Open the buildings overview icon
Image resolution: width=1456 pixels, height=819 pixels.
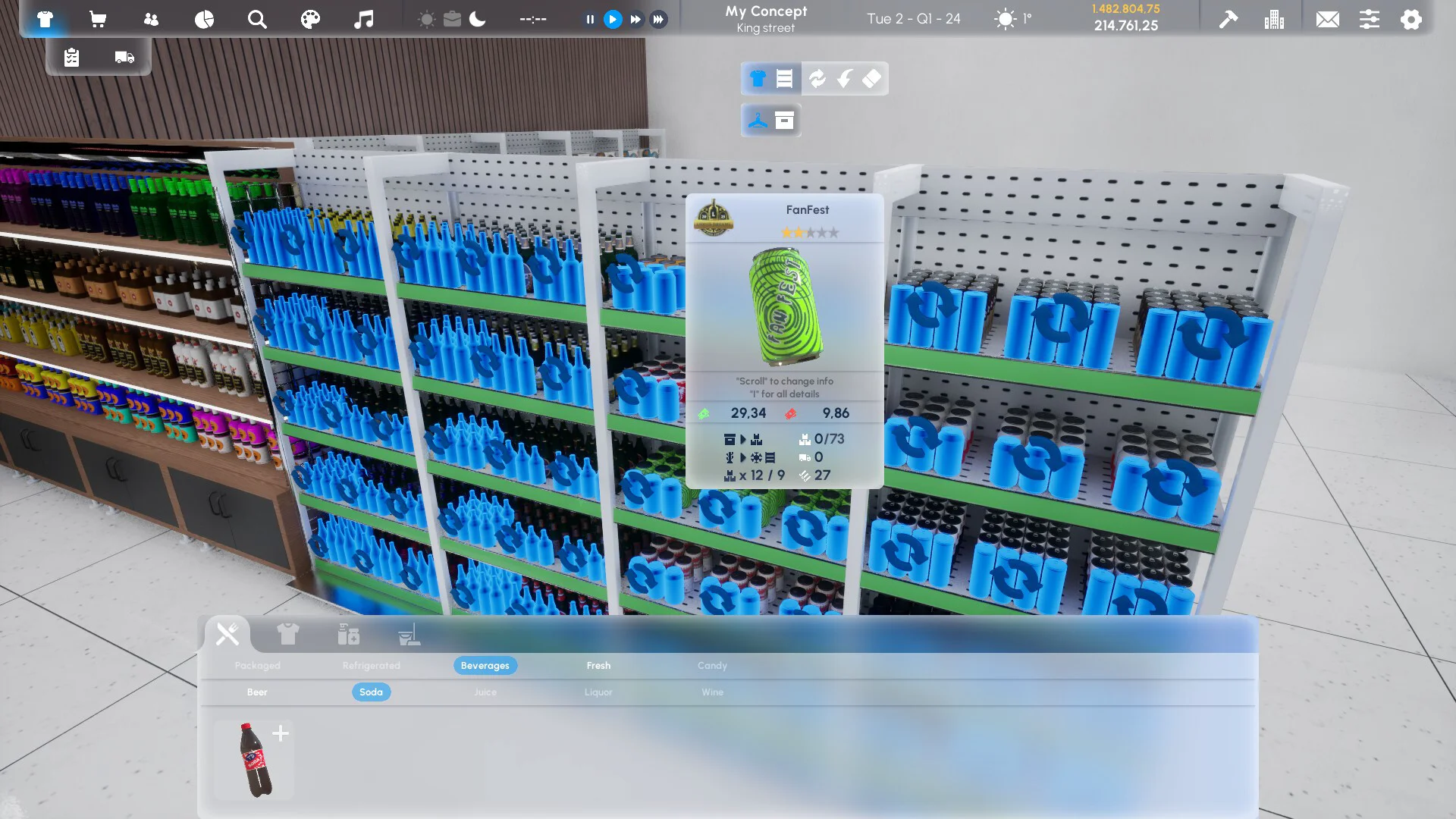pyautogui.click(x=1275, y=19)
